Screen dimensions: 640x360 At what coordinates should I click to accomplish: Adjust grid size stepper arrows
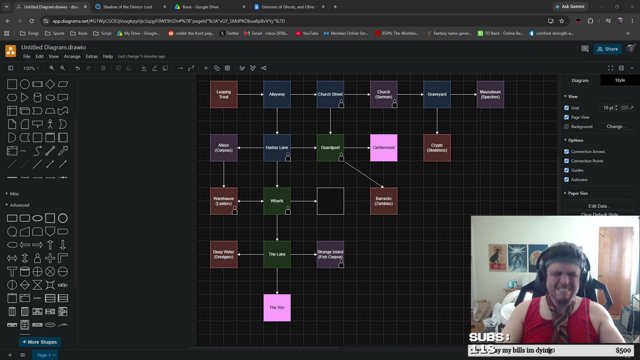[x=616, y=108]
